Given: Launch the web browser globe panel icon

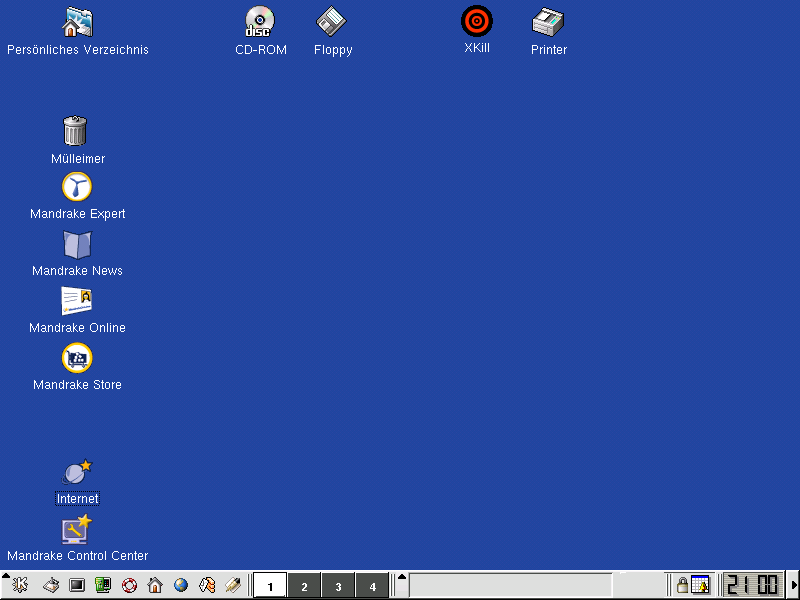Looking at the screenshot, I should [x=181, y=585].
